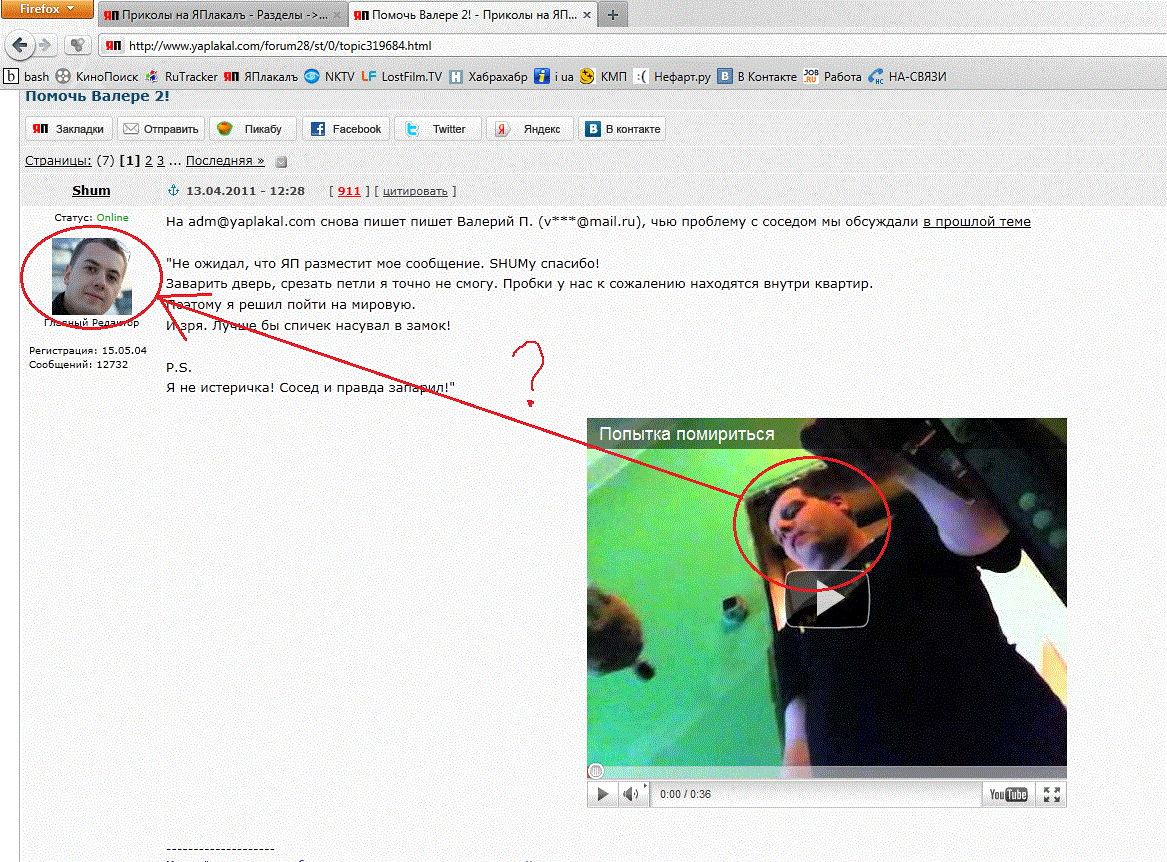Click the YouTube logo in the player
The image size is (1167, 862).
click(1008, 794)
